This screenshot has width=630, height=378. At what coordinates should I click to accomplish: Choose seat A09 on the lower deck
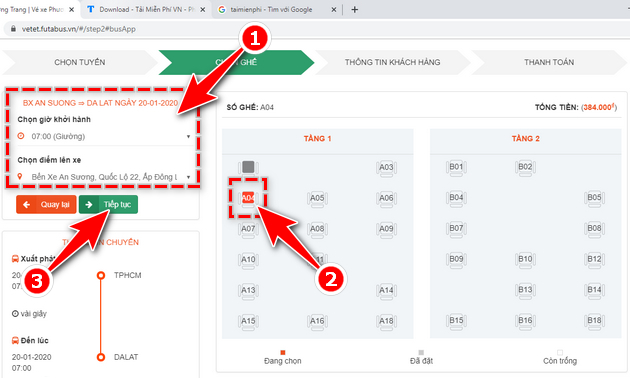point(386,229)
